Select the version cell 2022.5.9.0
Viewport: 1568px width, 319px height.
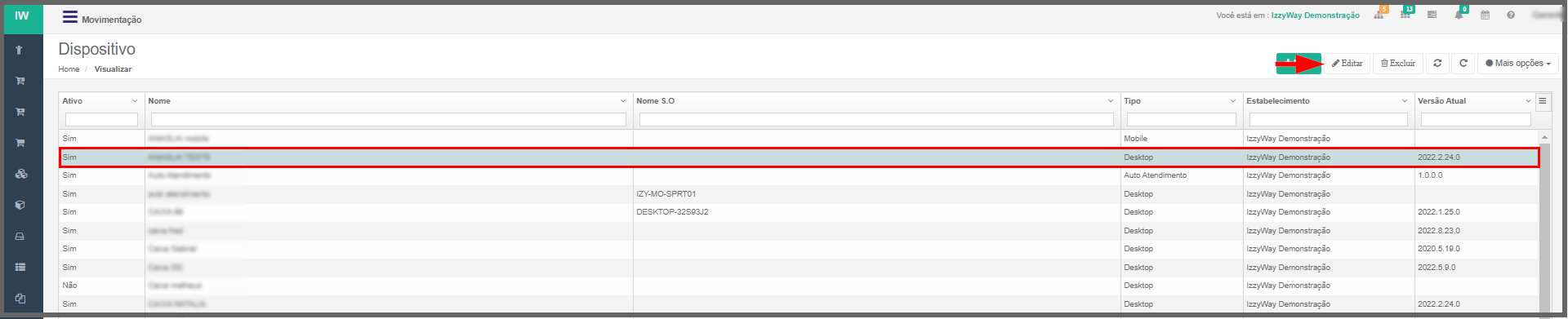(x=1437, y=268)
